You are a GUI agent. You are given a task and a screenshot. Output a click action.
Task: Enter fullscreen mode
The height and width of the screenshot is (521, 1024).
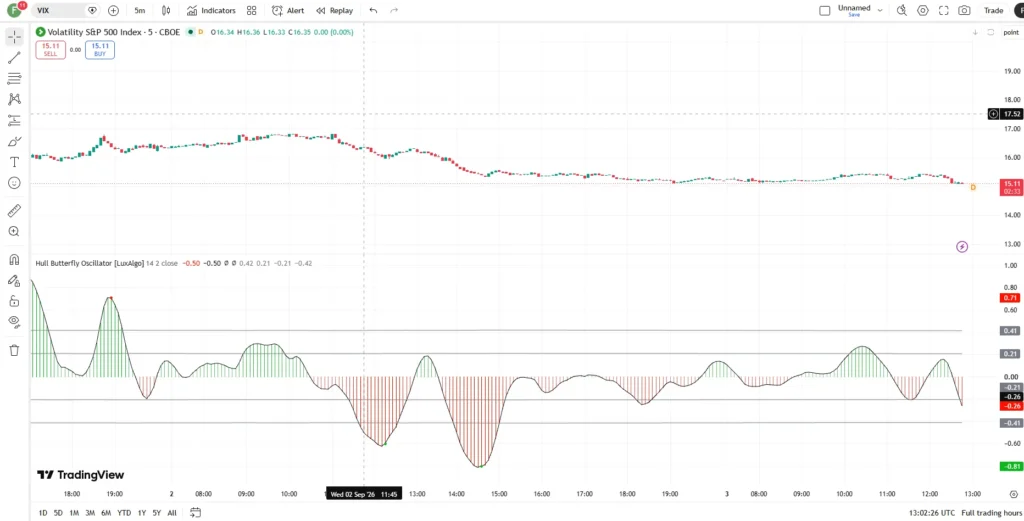pyautogui.click(x=944, y=10)
